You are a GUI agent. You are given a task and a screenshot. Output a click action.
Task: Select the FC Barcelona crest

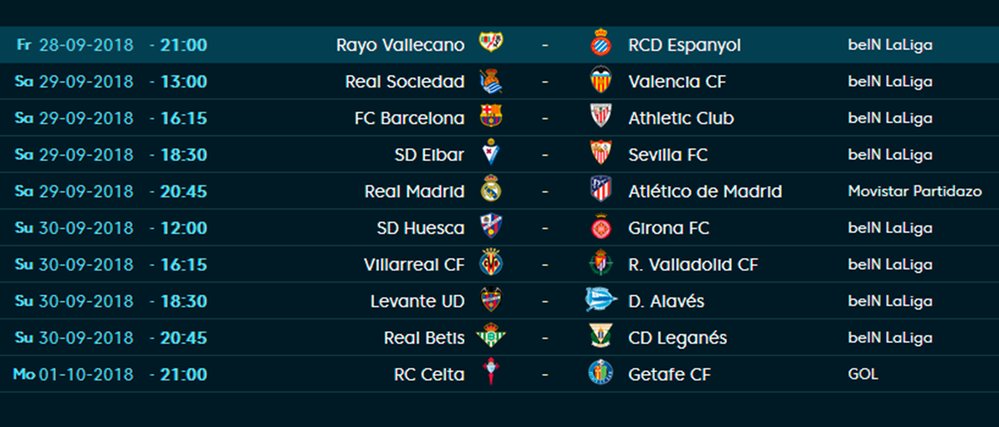point(491,117)
